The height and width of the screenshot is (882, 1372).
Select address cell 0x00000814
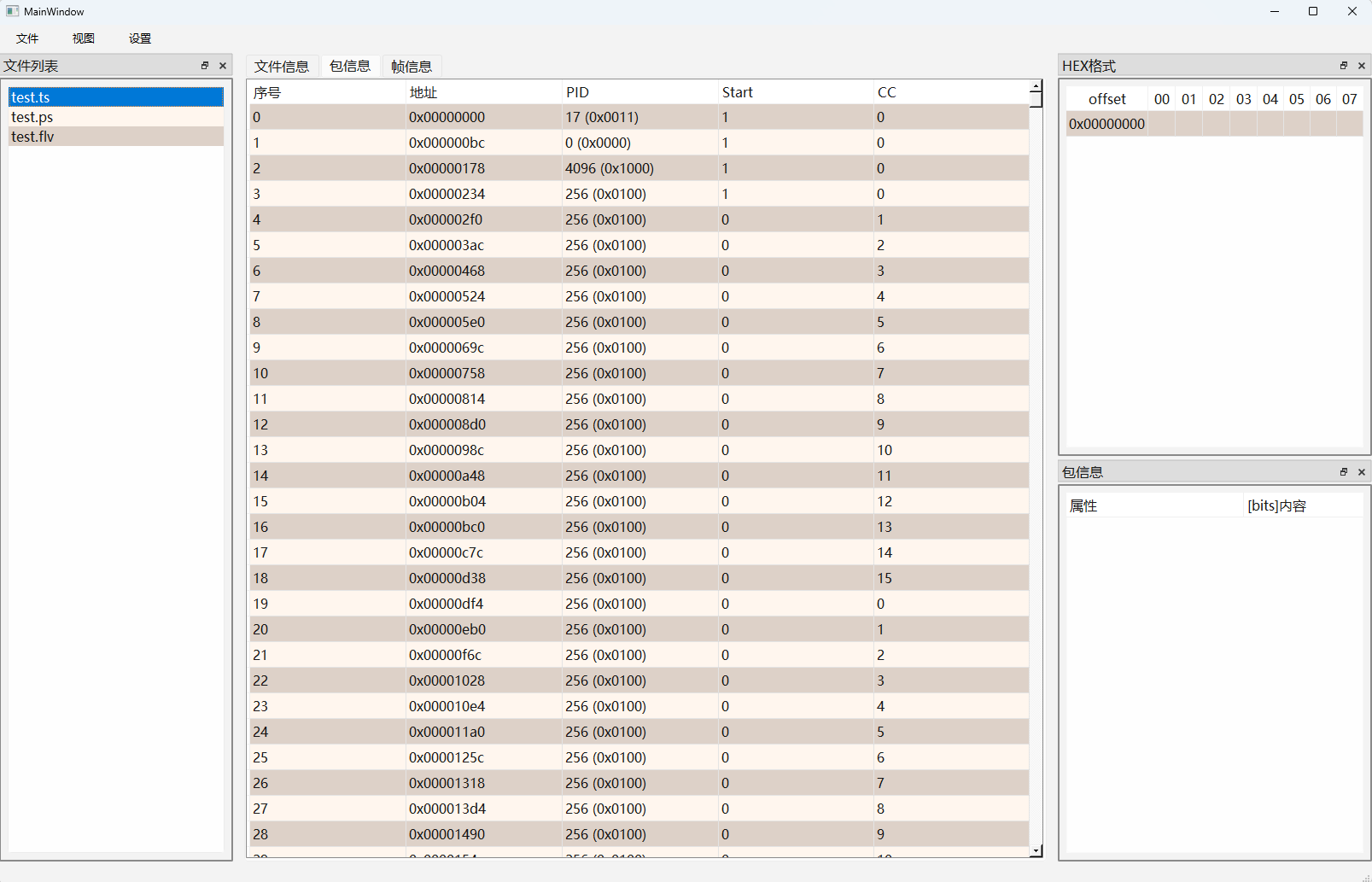tap(483, 399)
